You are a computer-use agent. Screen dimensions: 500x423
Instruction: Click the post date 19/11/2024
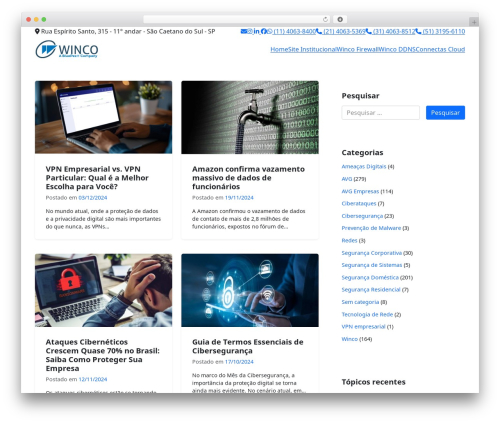click(x=239, y=198)
